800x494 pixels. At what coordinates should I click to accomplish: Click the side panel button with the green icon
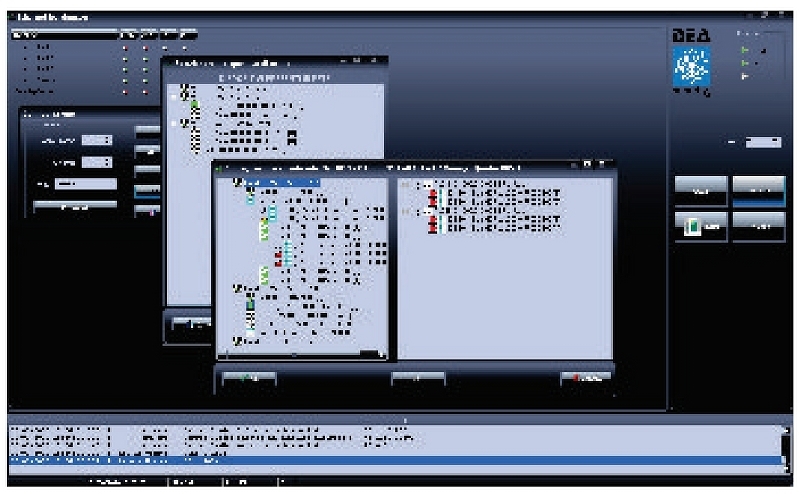[x=700, y=227]
